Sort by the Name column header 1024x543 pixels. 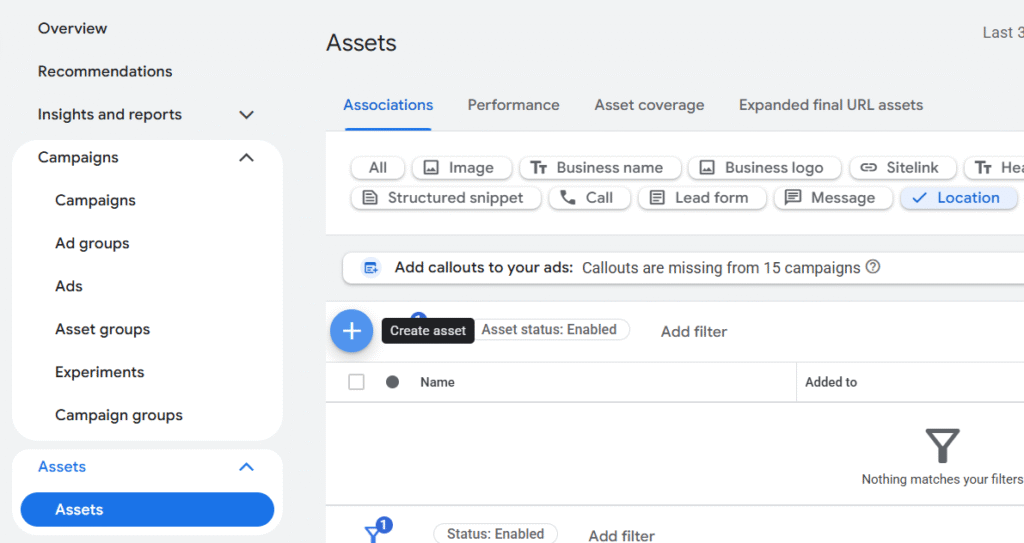tap(437, 382)
